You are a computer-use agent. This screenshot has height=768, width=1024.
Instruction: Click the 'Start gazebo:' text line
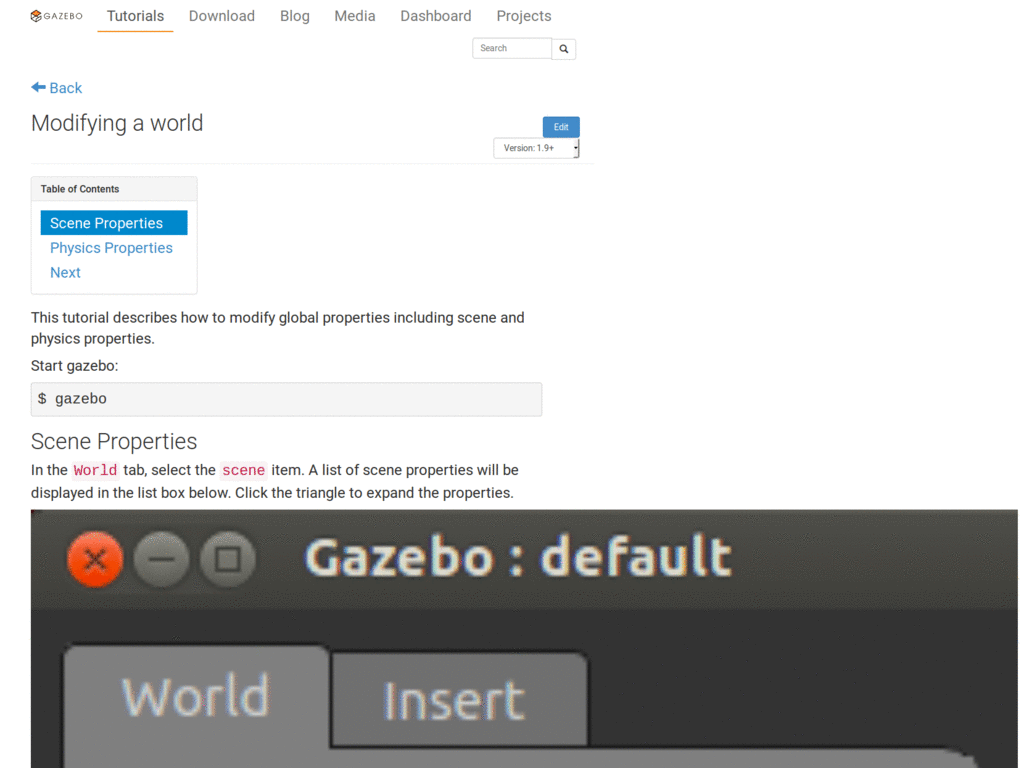click(x=74, y=366)
